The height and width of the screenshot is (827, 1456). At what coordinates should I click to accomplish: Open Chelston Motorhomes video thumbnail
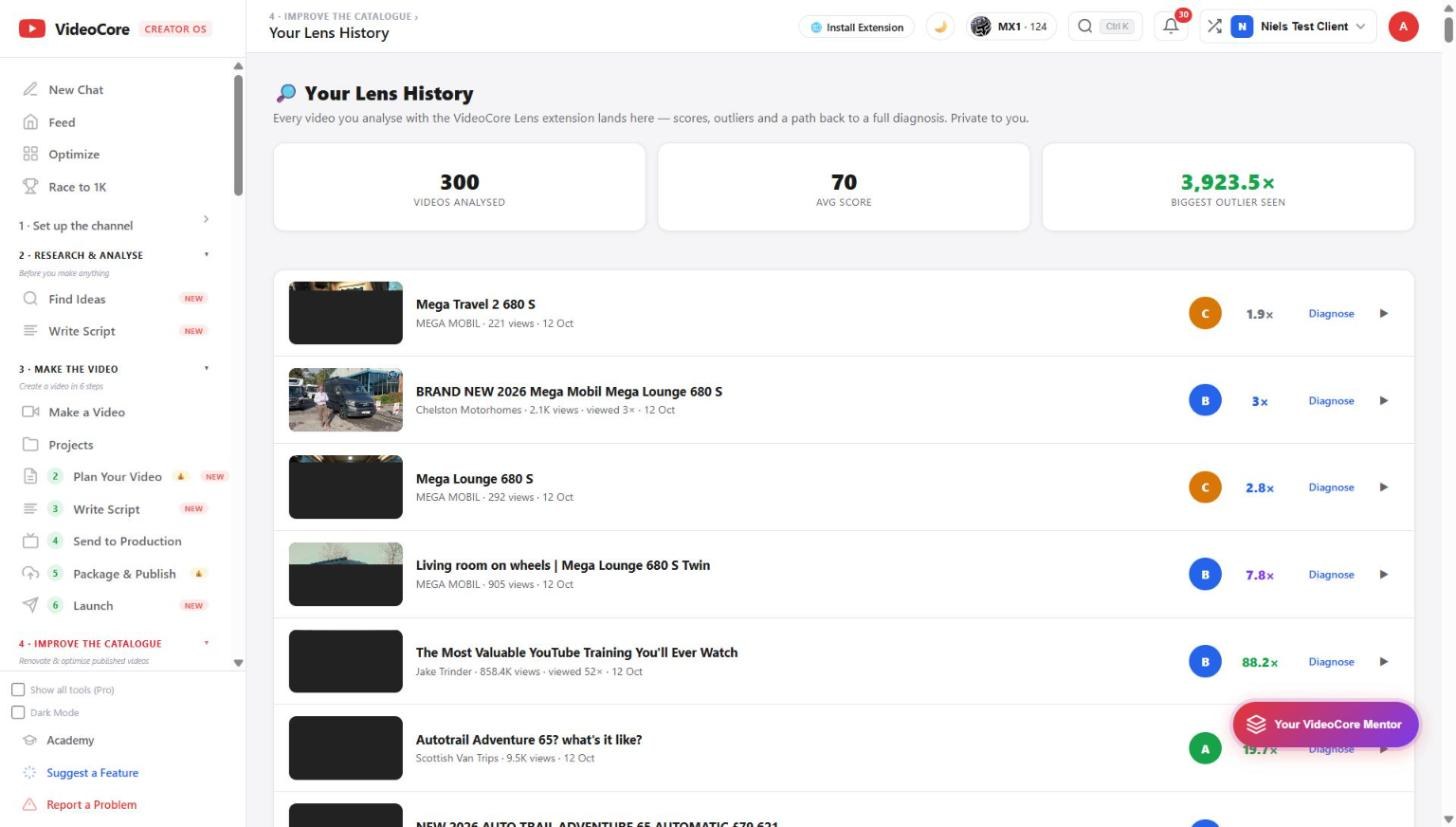point(346,400)
